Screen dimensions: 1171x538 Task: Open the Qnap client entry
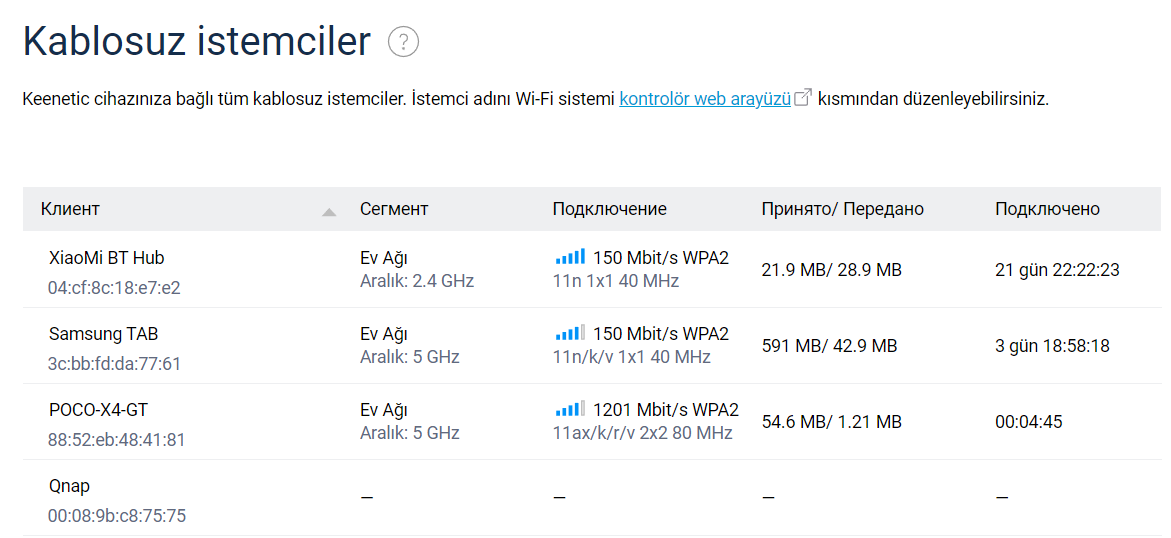[x=69, y=486]
